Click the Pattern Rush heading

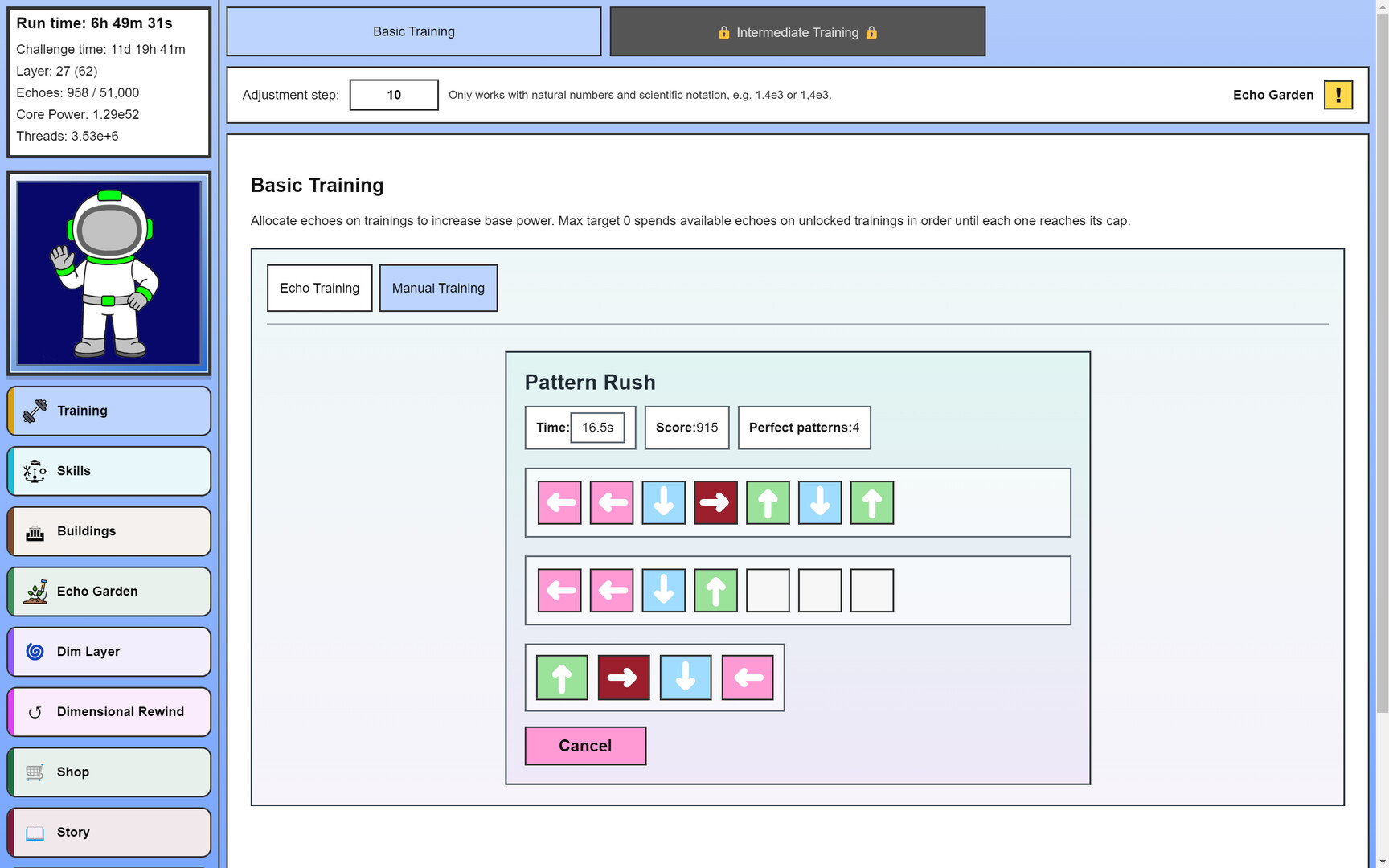pyautogui.click(x=590, y=383)
